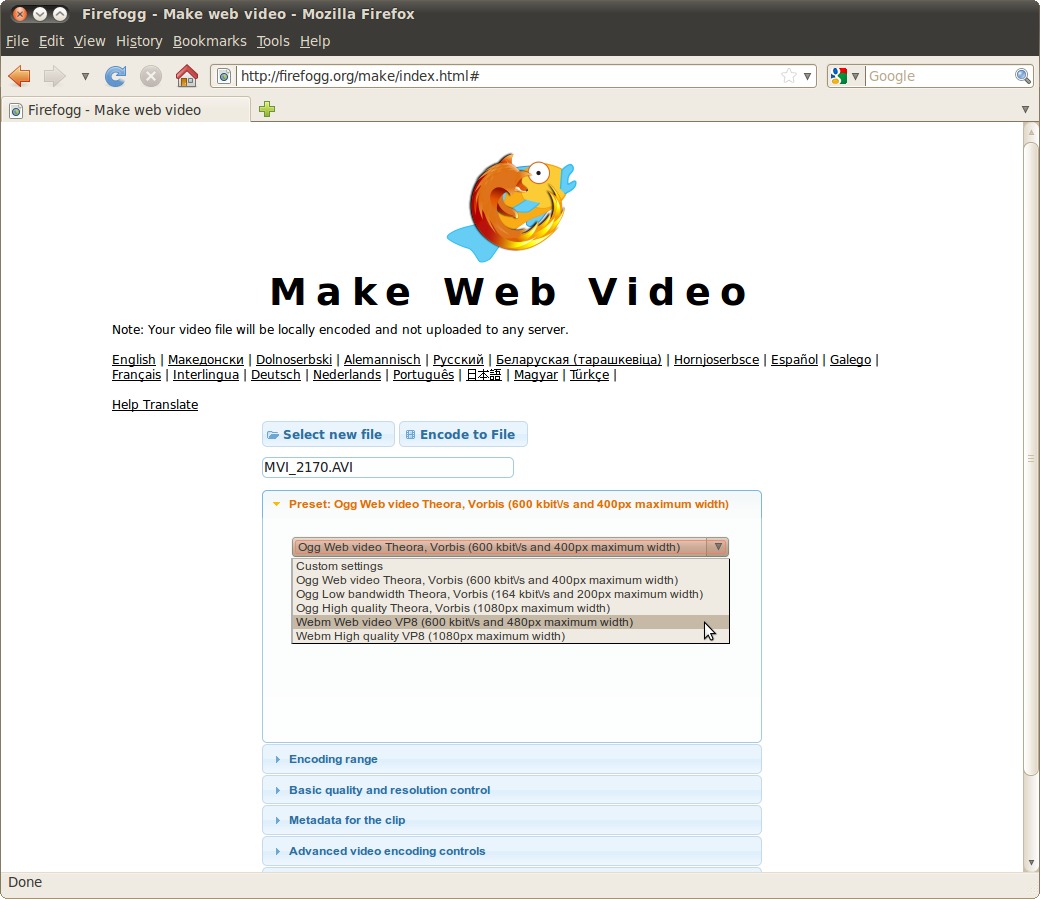Click the bookmark star in address bar
The height and width of the screenshot is (899, 1040).
click(x=788, y=76)
